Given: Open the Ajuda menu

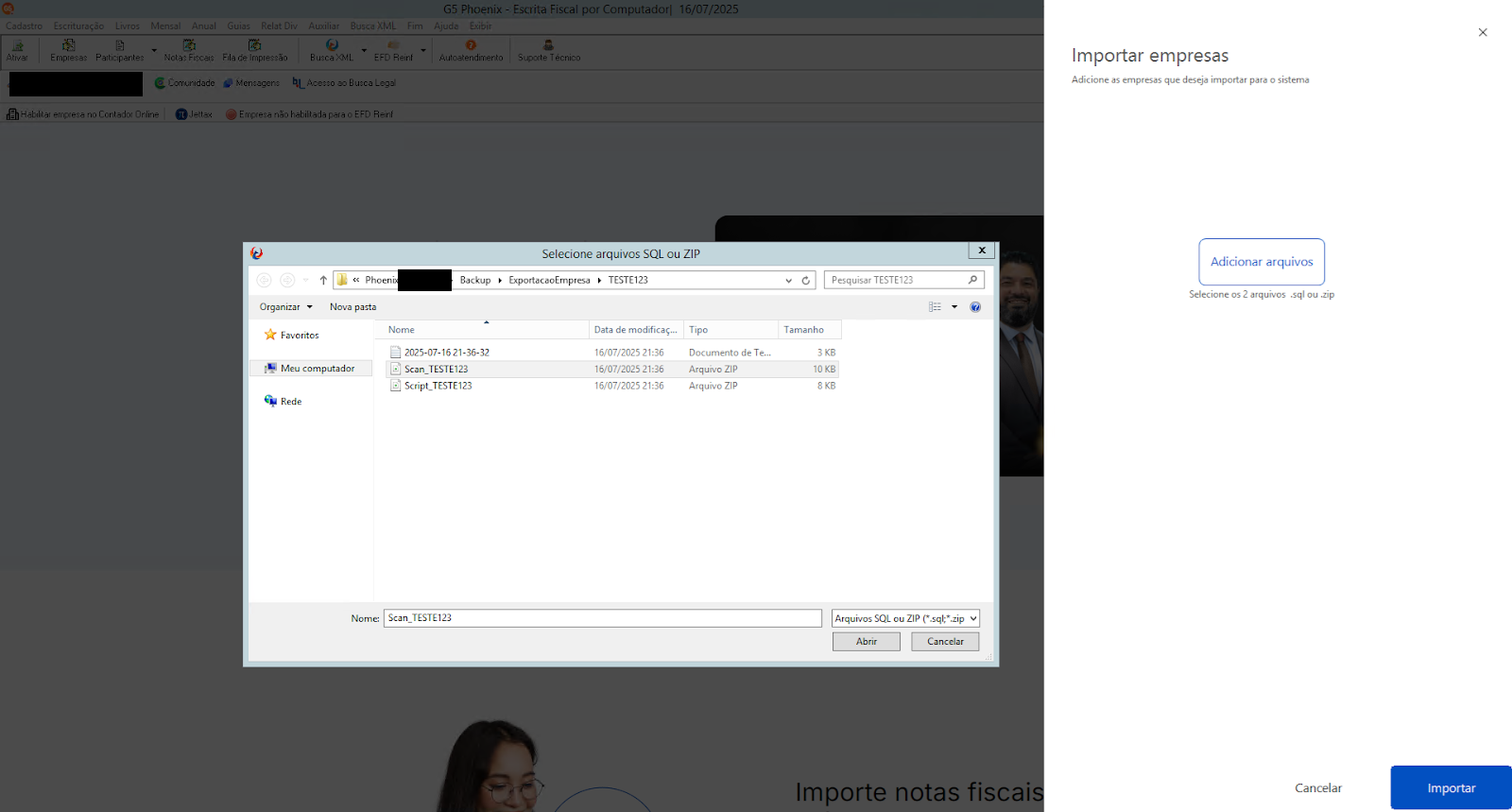Looking at the screenshot, I should point(446,26).
